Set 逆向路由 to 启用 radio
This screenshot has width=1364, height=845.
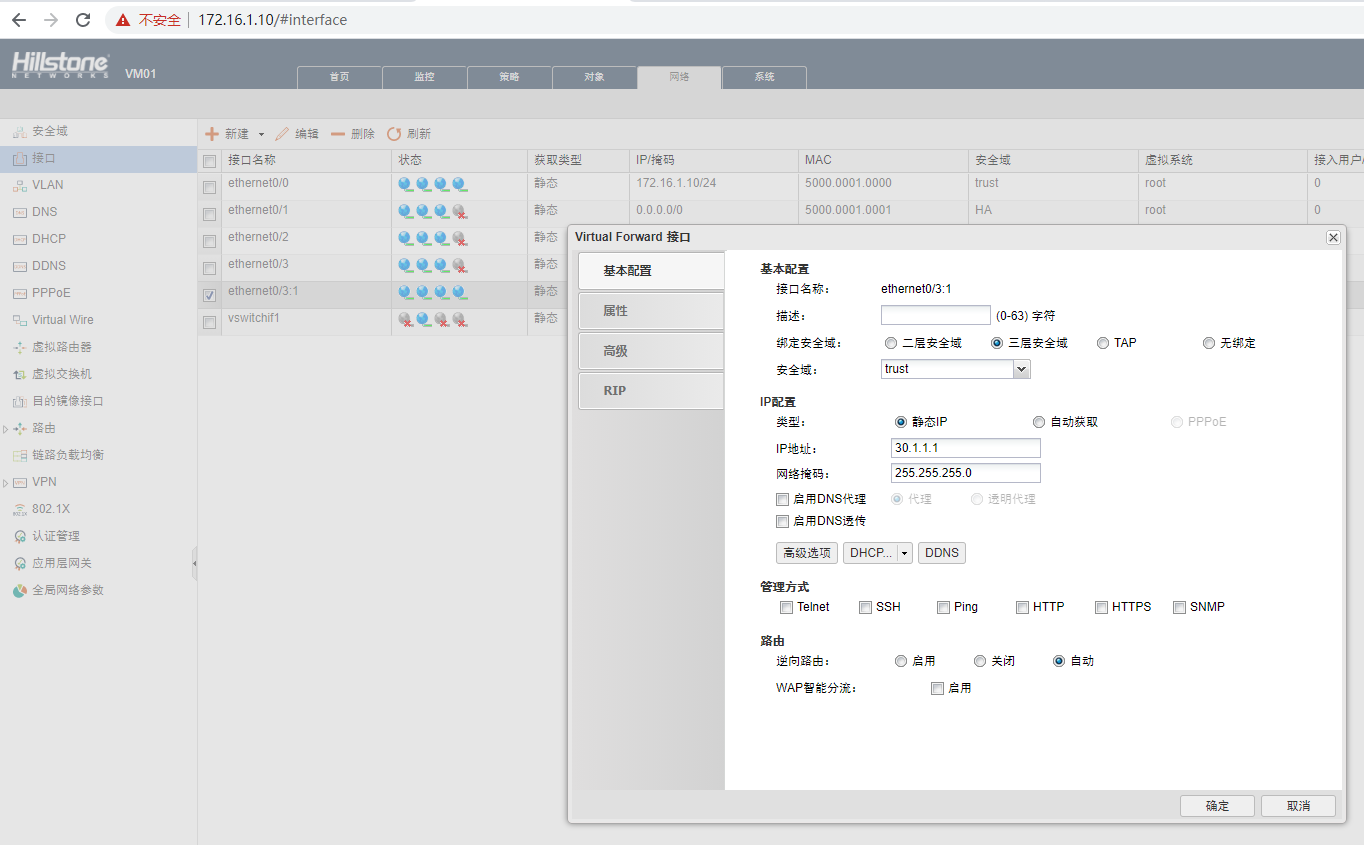coord(901,661)
